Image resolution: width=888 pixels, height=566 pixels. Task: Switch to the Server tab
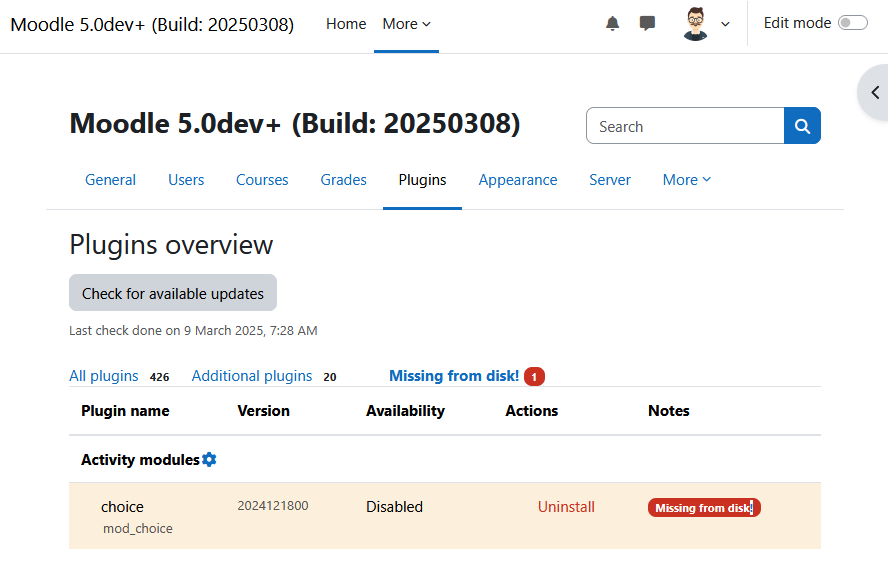(x=610, y=180)
